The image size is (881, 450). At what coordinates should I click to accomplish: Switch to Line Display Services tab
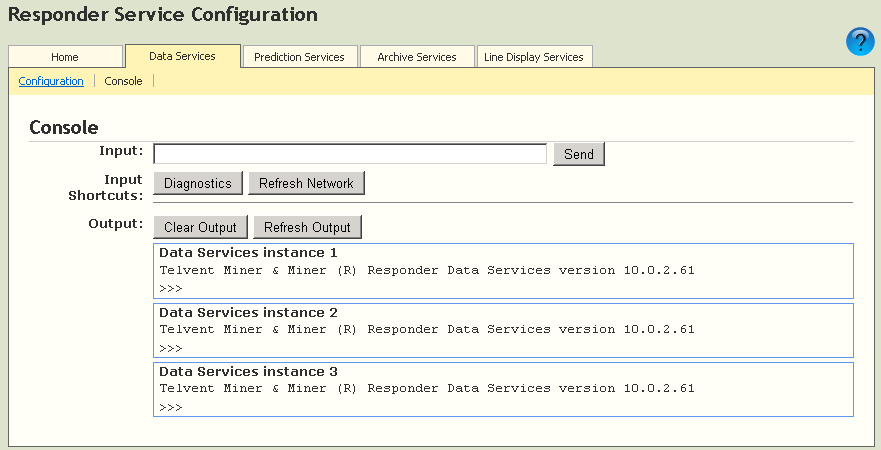click(533, 57)
